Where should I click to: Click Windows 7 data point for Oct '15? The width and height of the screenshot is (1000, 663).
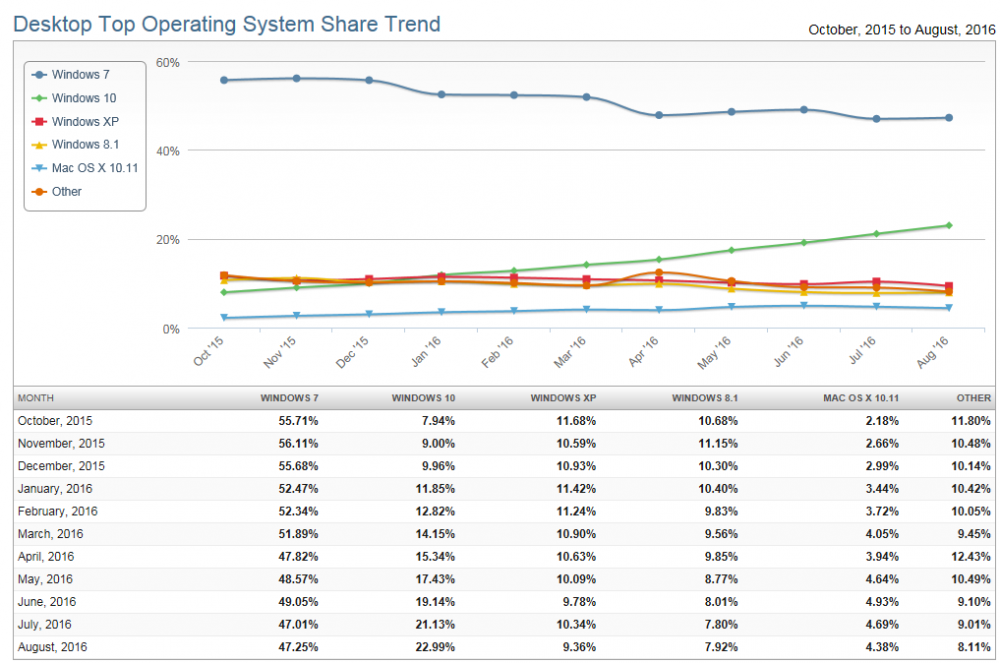coord(224,80)
